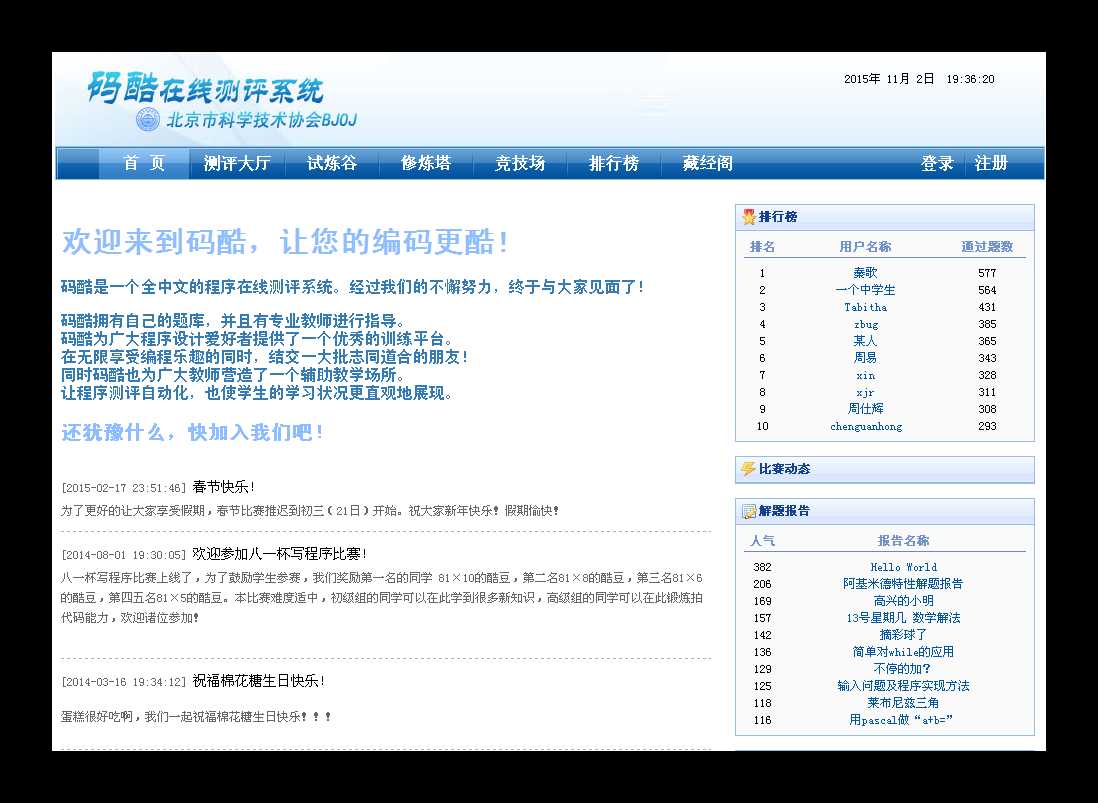Click the lightning icon beside 比赛动态 header
The image size is (1098, 803).
click(x=748, y=470)
